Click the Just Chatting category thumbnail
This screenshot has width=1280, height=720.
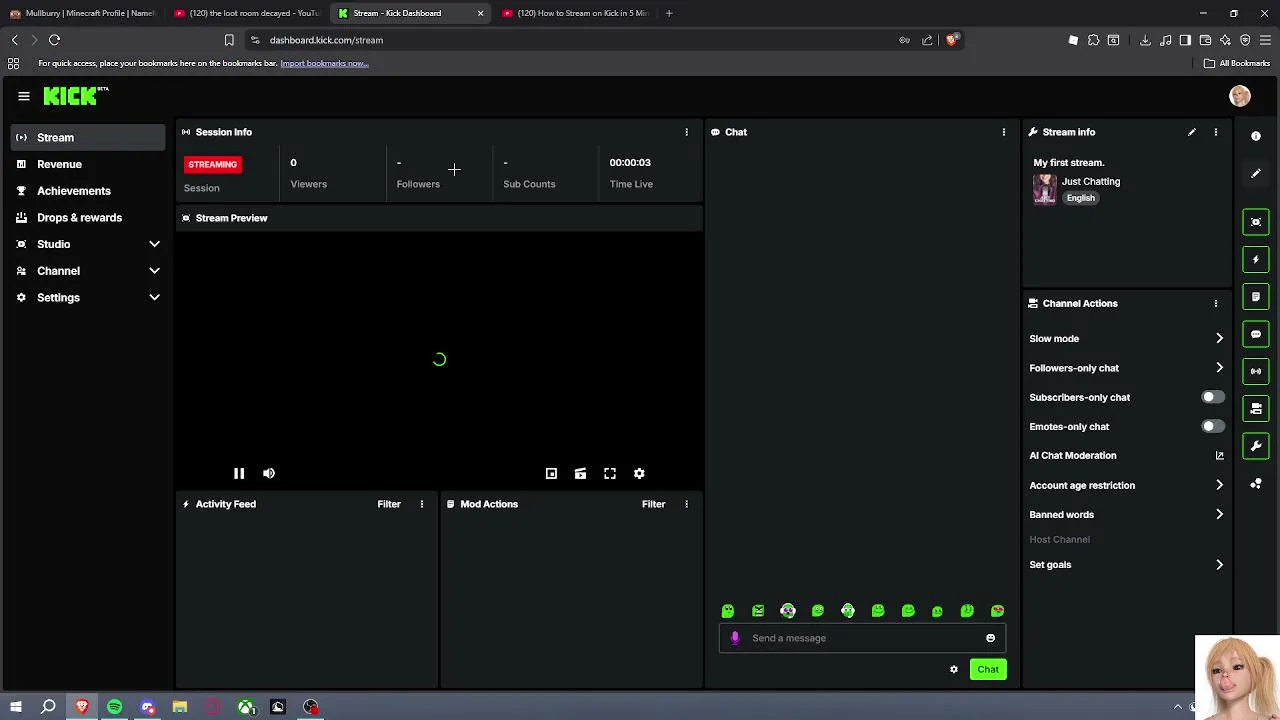pyautogui.click(x=1045, y=189)
